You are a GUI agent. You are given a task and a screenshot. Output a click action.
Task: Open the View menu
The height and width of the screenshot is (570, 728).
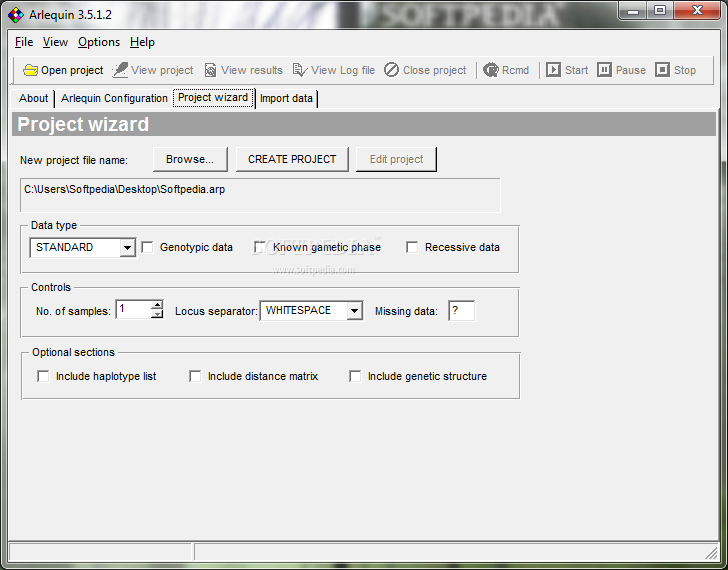[x=55, y=42]
